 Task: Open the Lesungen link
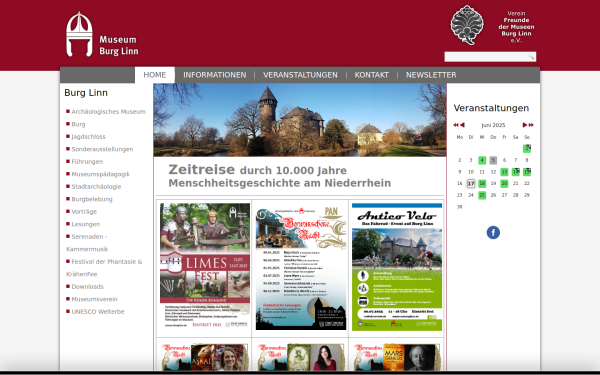click(85, 224)
